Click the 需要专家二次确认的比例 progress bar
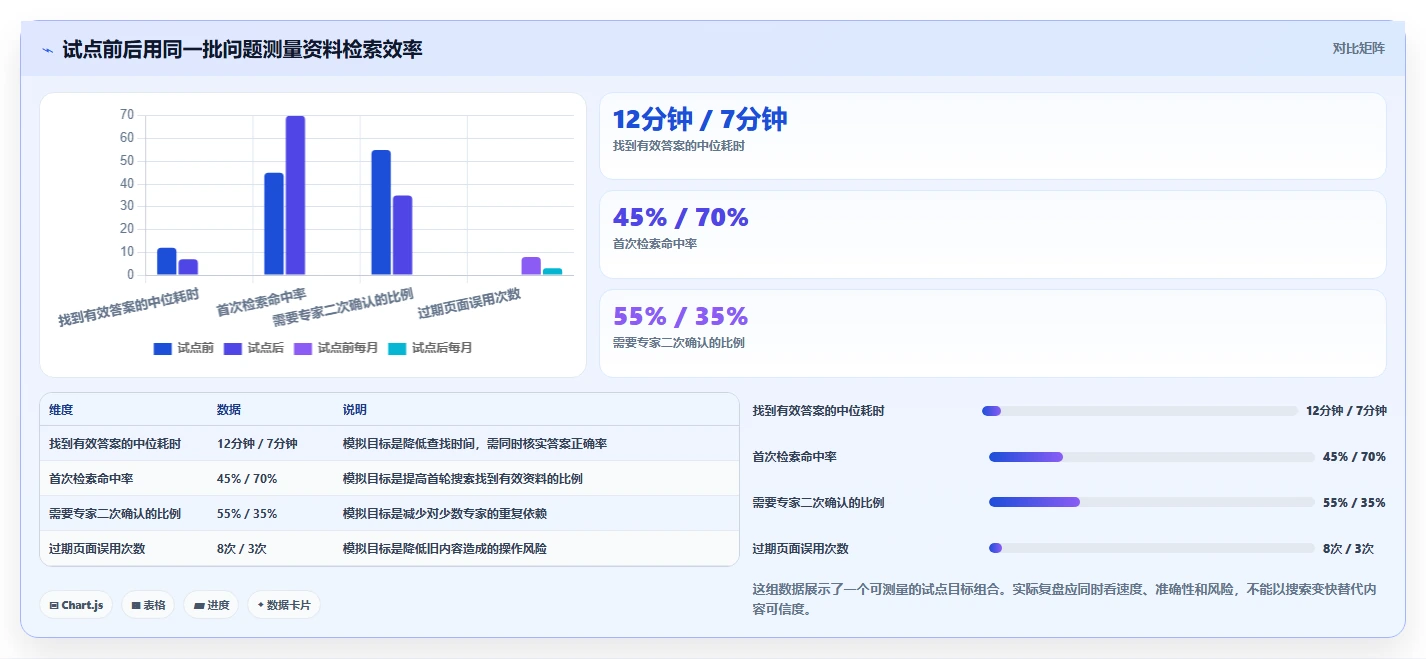The height and width of the screenshot is (659, 1426). pos(1151,502)
